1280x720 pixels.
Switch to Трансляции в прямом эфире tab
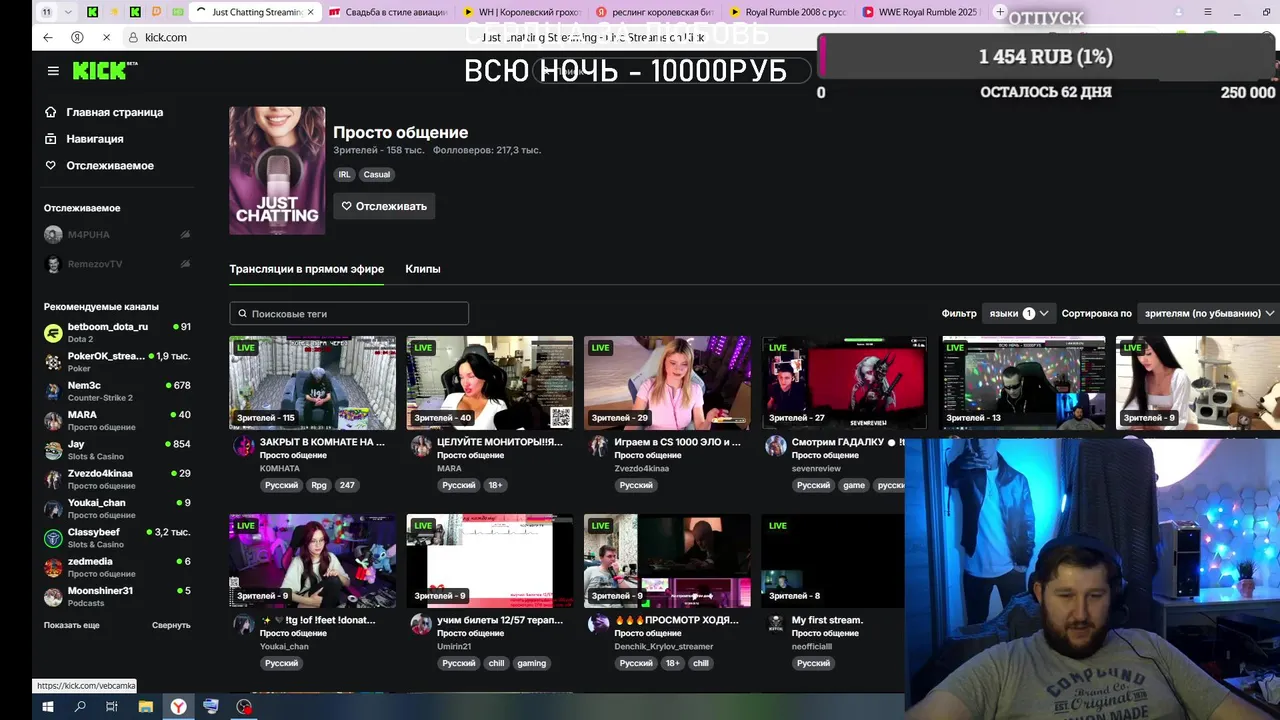tap(307, 269)
